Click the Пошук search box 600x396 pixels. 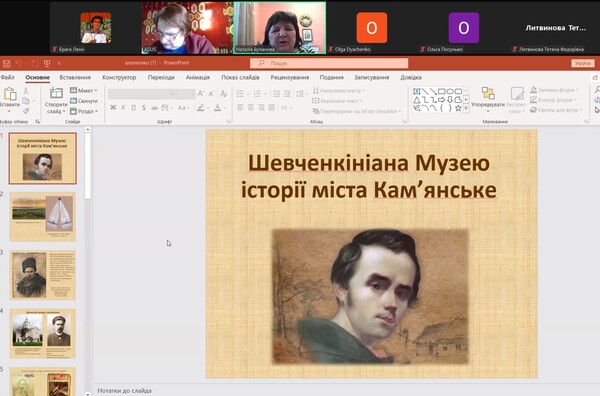(x=329, y=63)
